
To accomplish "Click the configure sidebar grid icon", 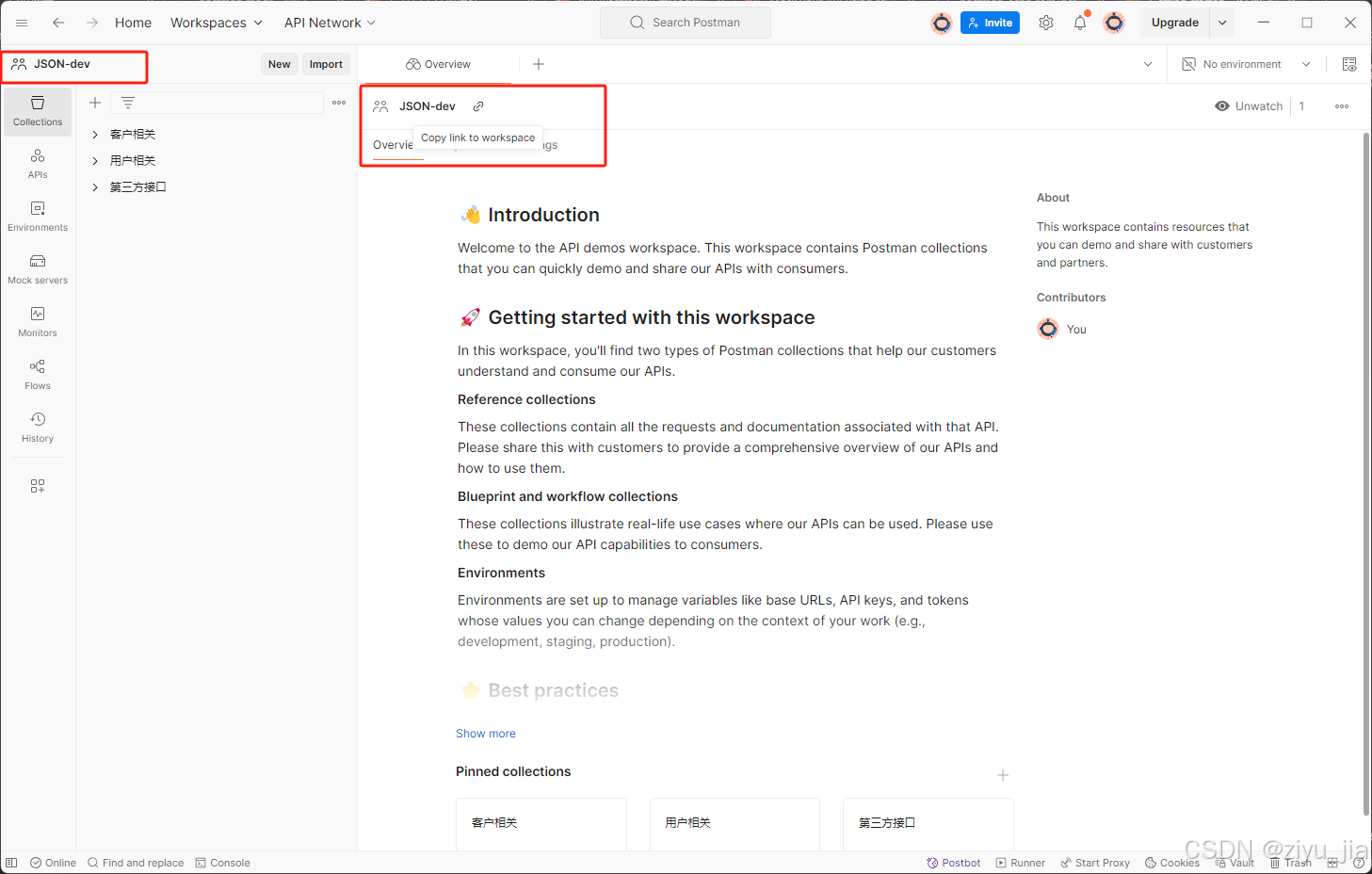I will click(38, 486).
